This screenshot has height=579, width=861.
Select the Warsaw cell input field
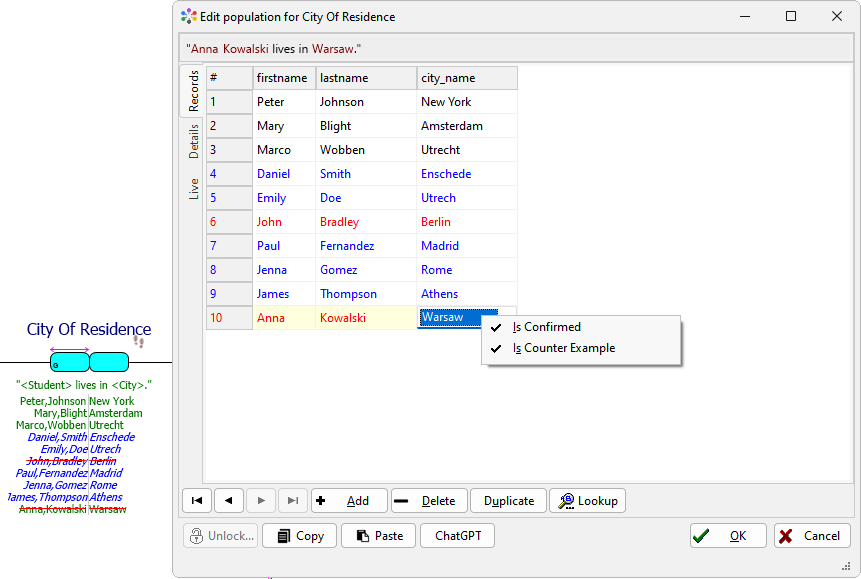[x=457, y=318]
